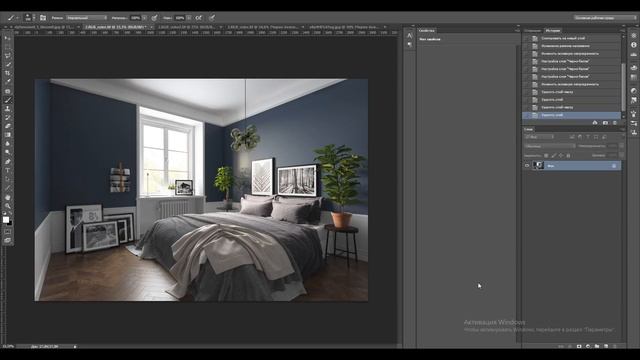Click the History panel scrollbar
This screenshot has width=640, height=360.
[623, 86]
